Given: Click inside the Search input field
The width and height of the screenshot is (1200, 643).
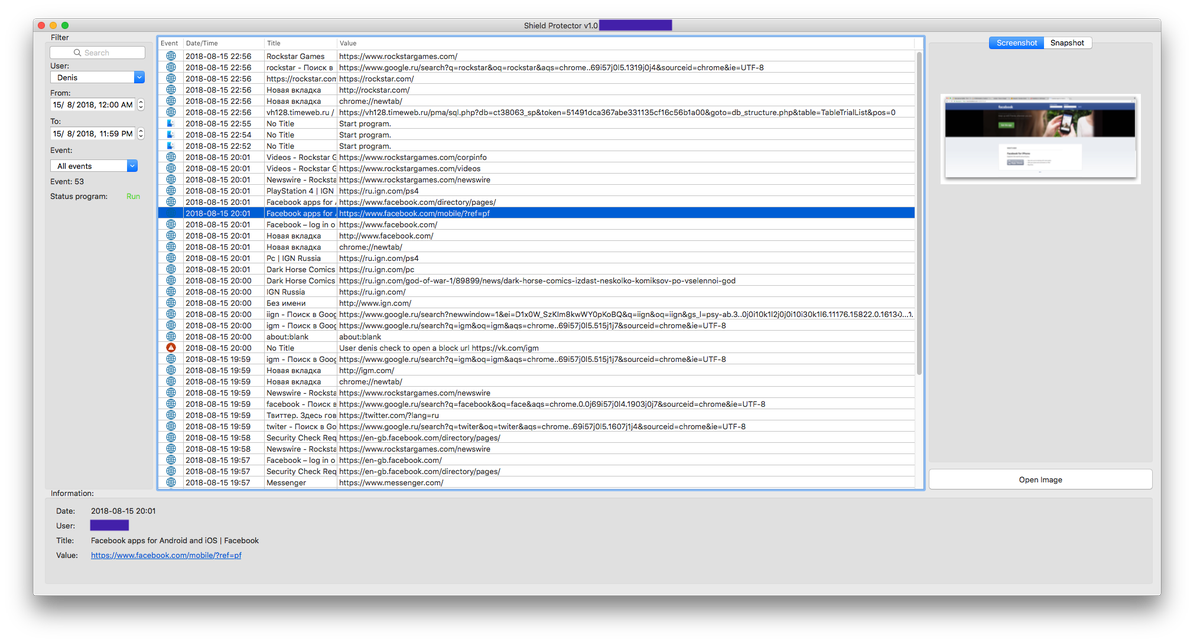Looking at the screenshot, I should (97, 51).
